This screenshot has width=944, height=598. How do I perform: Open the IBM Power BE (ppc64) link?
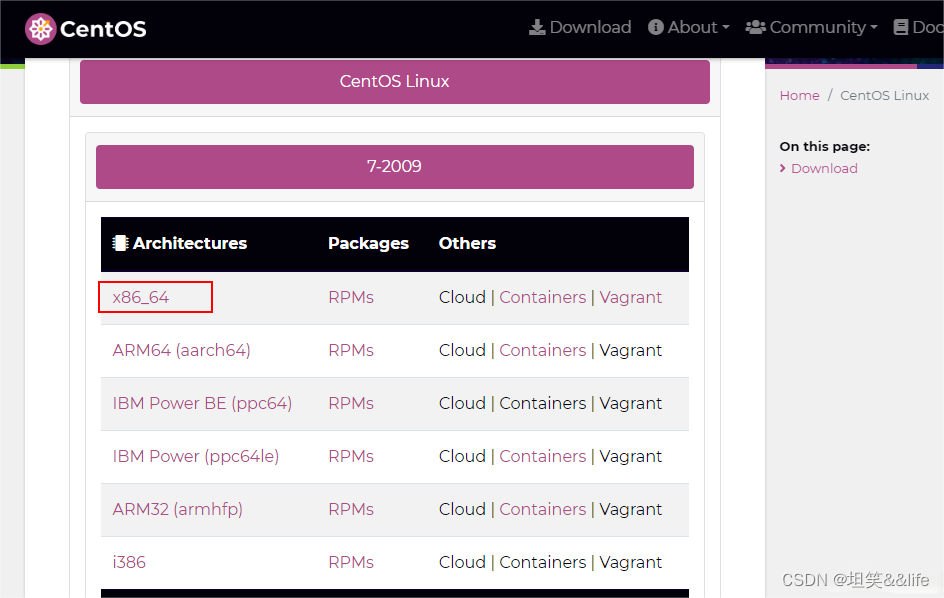202,403
